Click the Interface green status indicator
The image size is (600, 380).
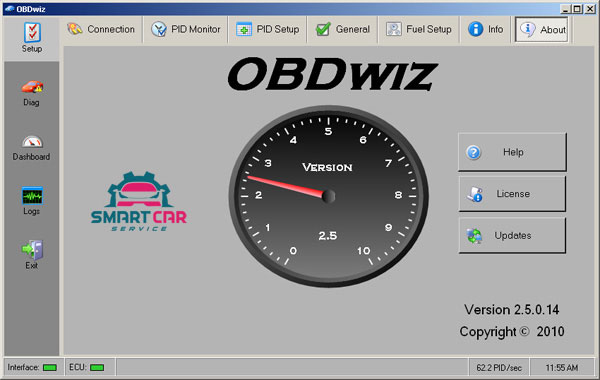tap(50, 368)
